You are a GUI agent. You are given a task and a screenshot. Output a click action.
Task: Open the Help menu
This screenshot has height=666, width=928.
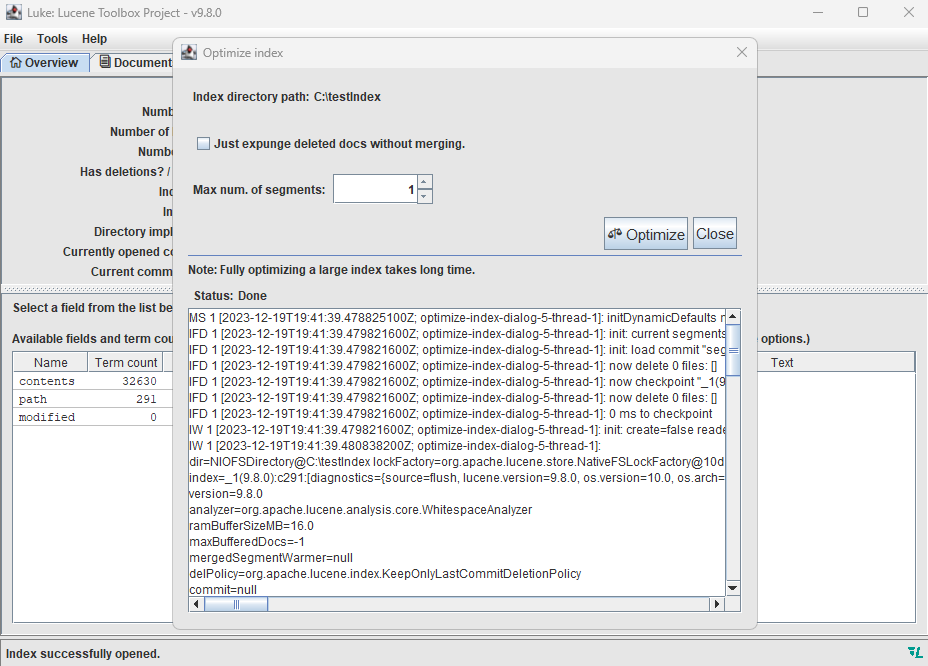pyautogui.click(x=94, y=39)
